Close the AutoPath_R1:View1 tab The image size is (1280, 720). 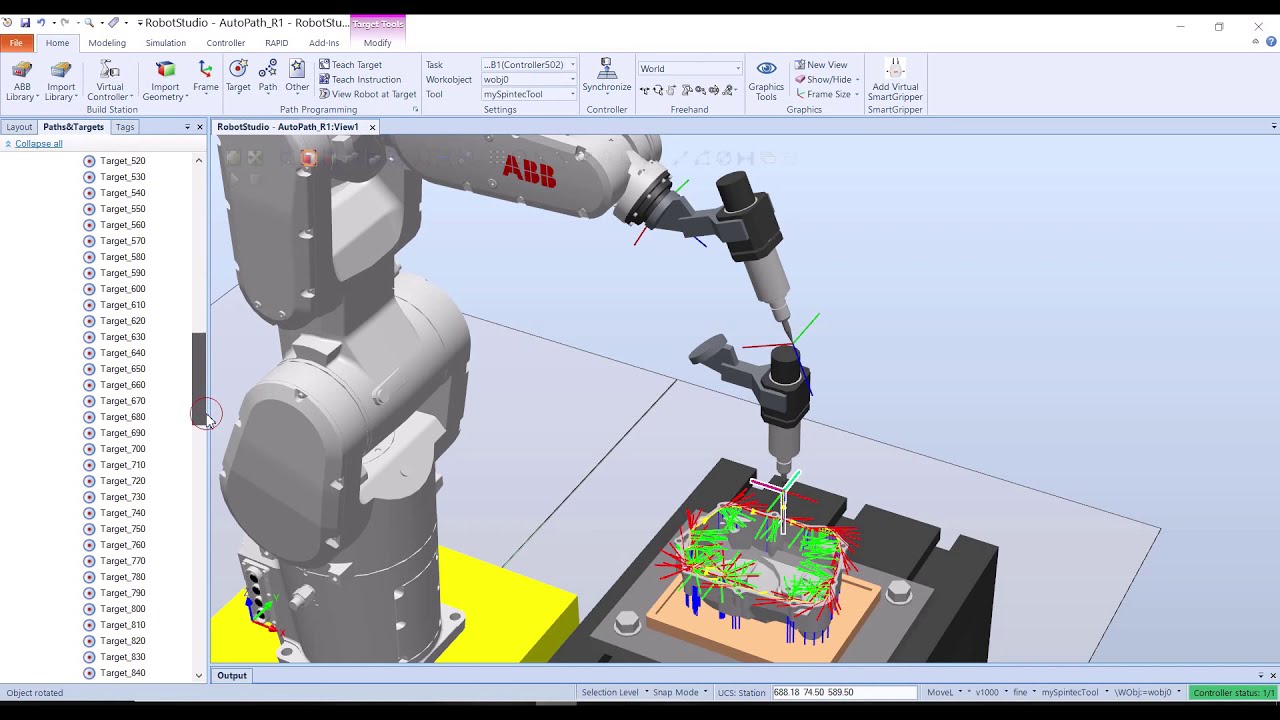click(372, 127)
